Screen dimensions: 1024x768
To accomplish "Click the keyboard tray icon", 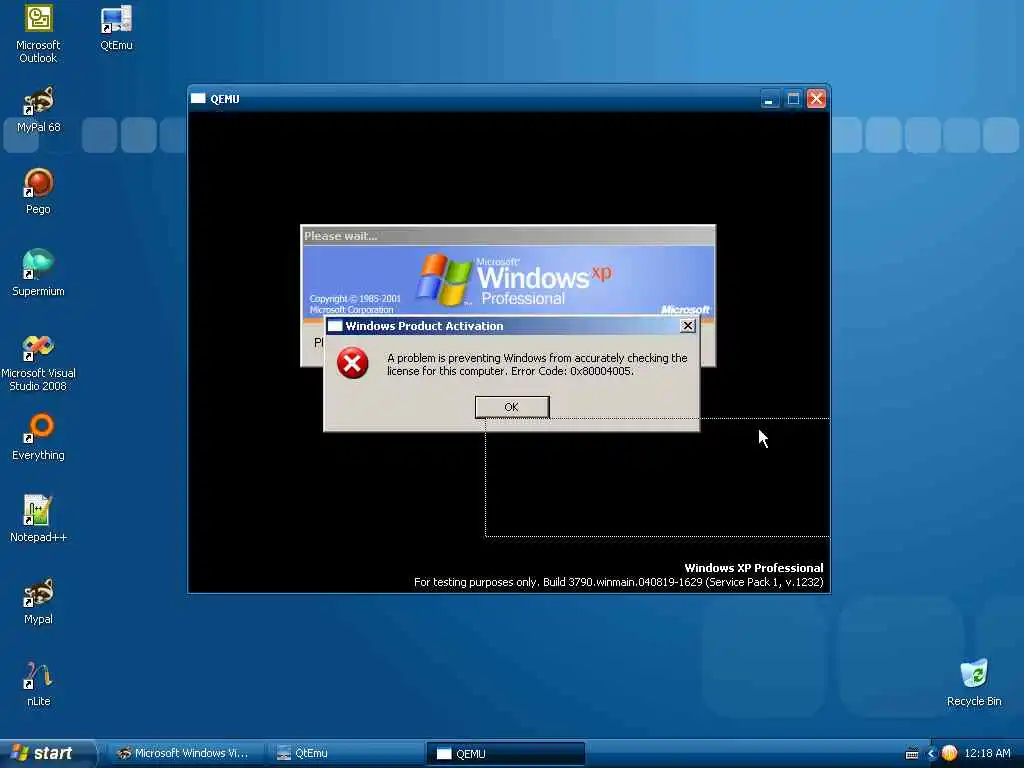I will pos(912,754).
